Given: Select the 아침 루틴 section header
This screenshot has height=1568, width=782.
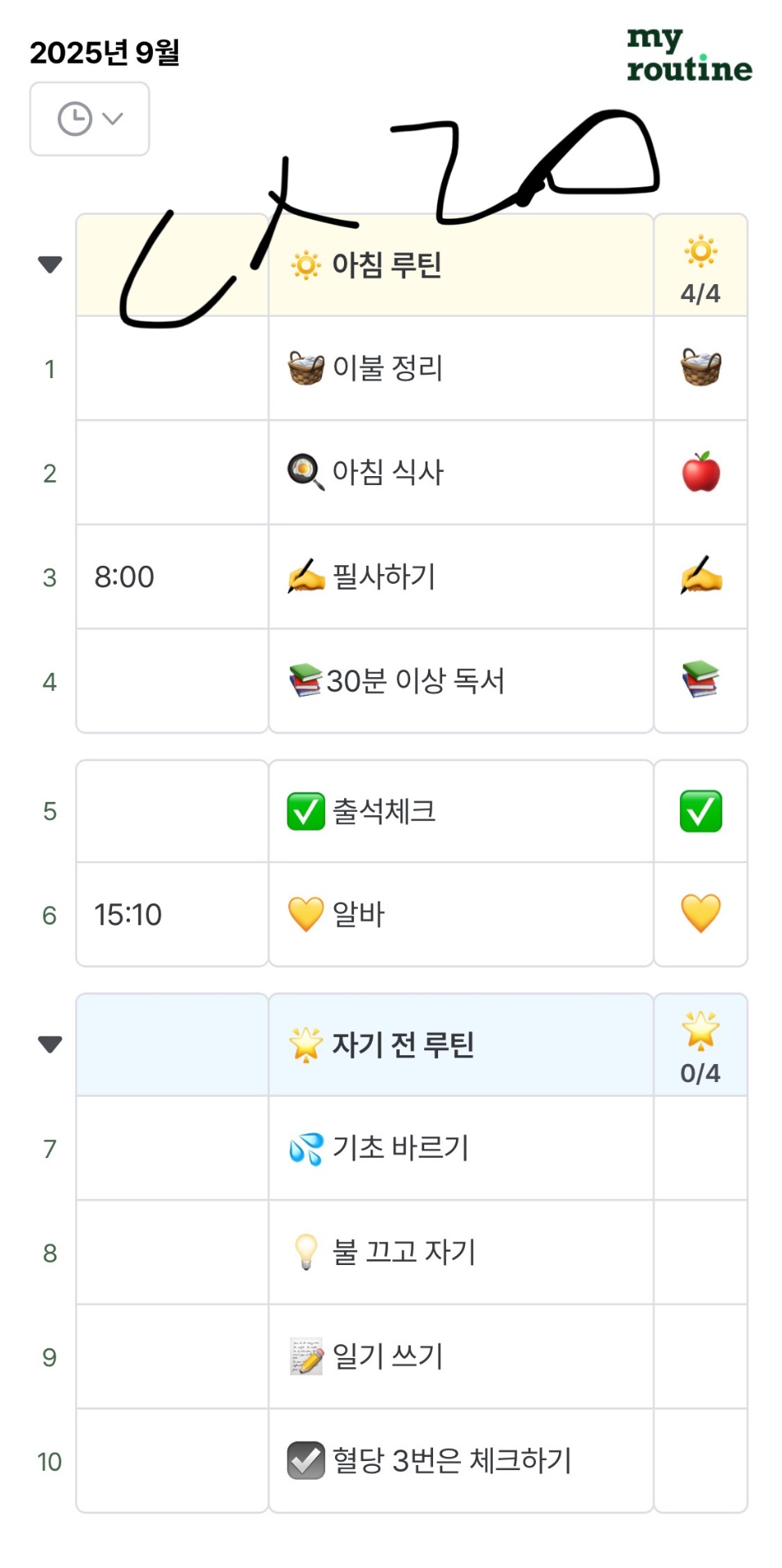Looking at the screenshot, I should click(x=387, y=265).
